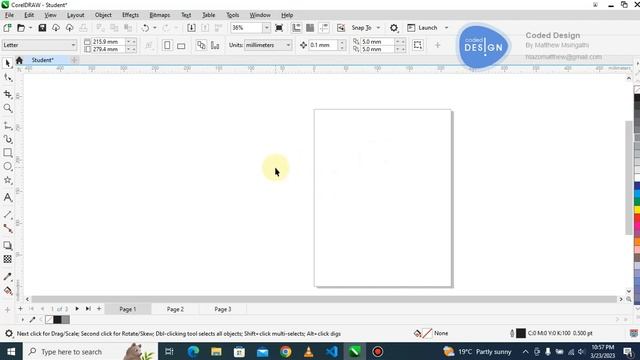Pick the red swatch in color palette
Image resolution: width=640 pixels, height=360 pixels.
tap(637, 219)
